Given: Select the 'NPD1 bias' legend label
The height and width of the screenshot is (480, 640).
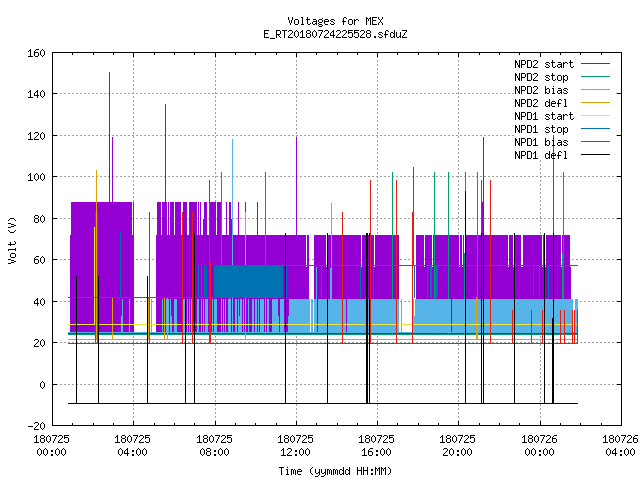Looking at the screenshot, I should (541, 142).
